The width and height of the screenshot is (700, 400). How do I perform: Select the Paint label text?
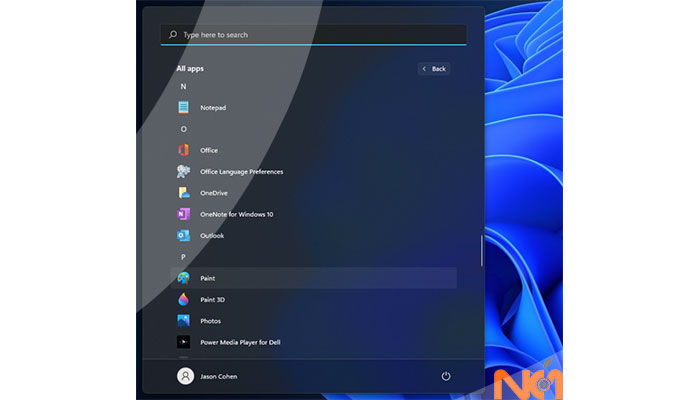[x=208, y=278]
